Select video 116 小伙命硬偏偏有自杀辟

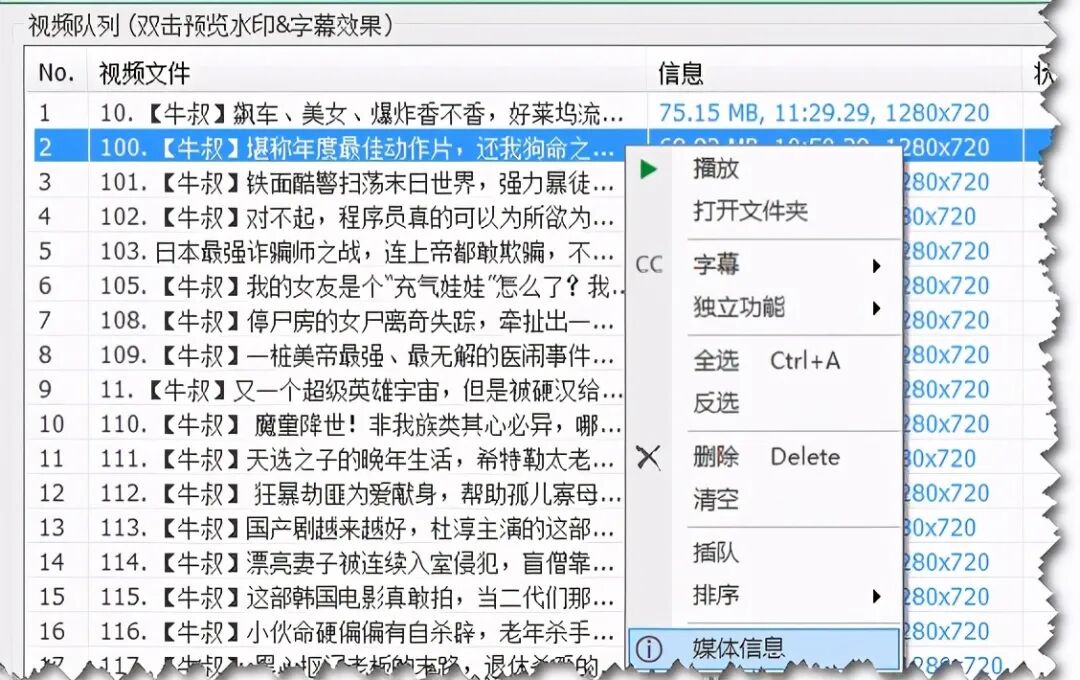pos(357,632)
